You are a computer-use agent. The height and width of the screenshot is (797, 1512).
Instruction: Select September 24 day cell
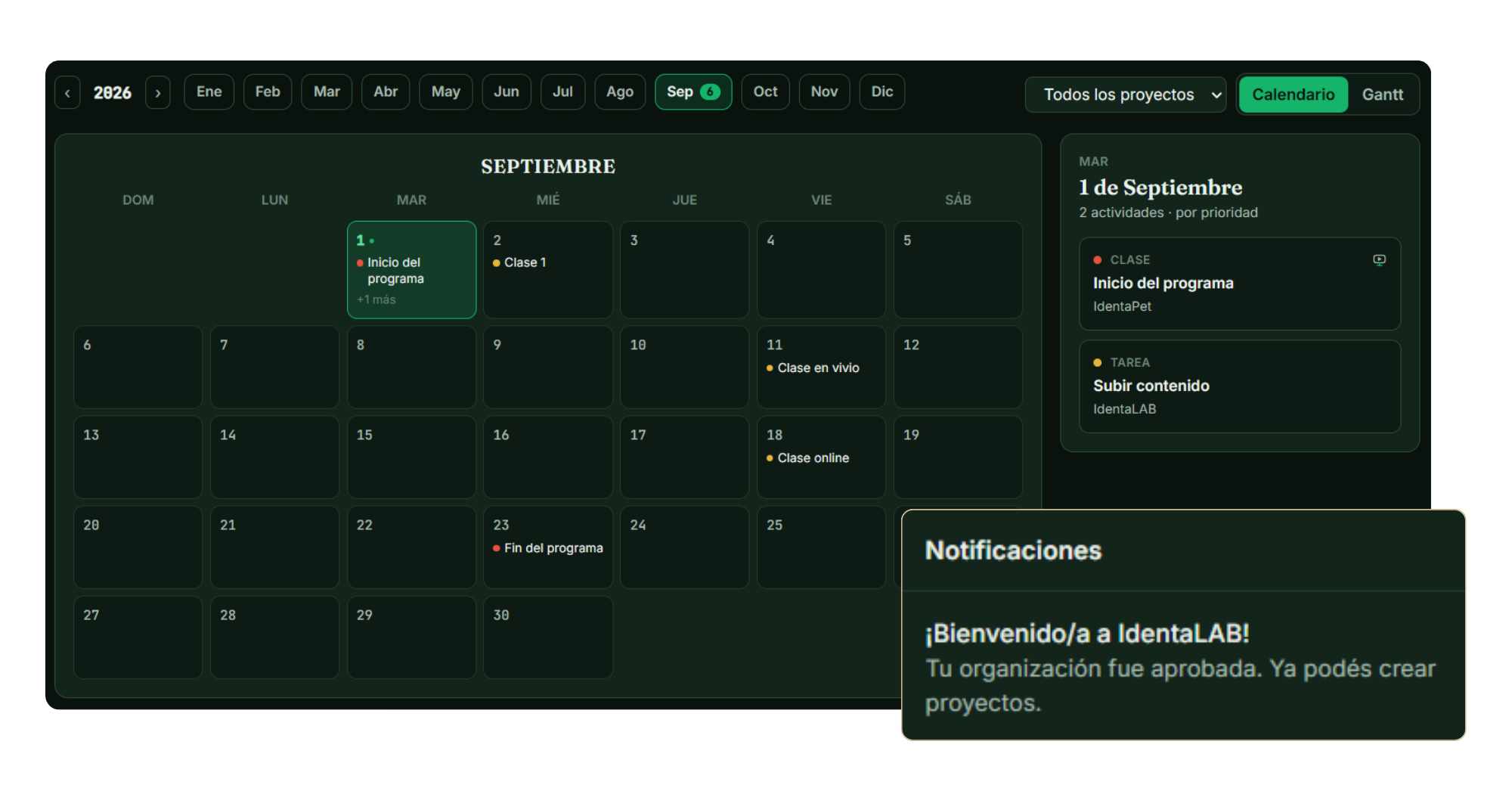(685, 547)
